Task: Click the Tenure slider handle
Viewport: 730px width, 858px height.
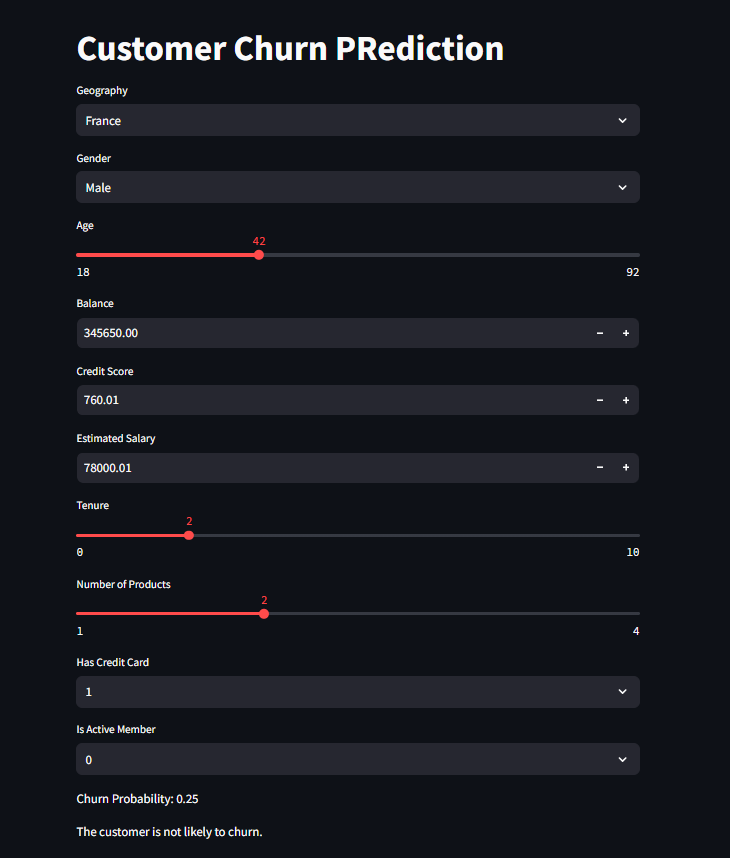Action: [x=189, y=535]
